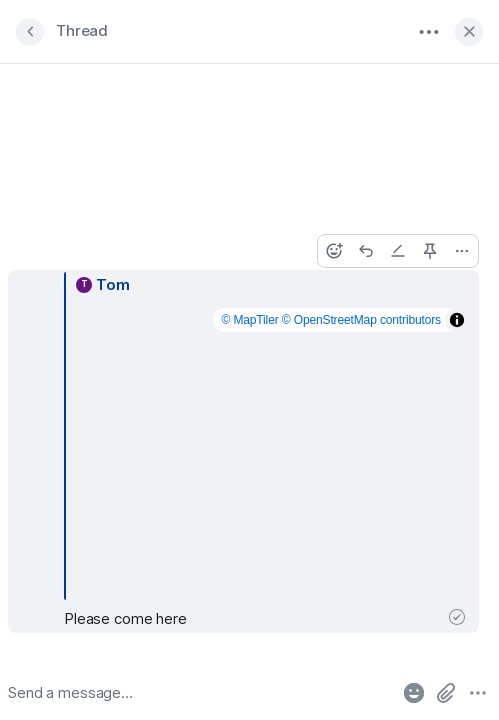Edit the message with the pencil icon
The width and height of the screenshot is (499, 720).
pos(398,251)
